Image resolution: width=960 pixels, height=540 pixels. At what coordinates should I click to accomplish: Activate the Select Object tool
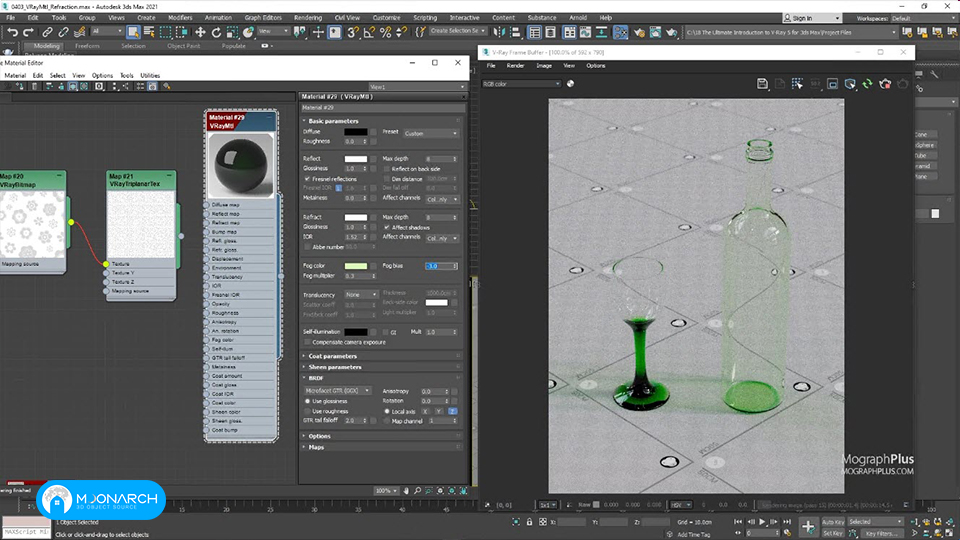(x=133, y=32)
